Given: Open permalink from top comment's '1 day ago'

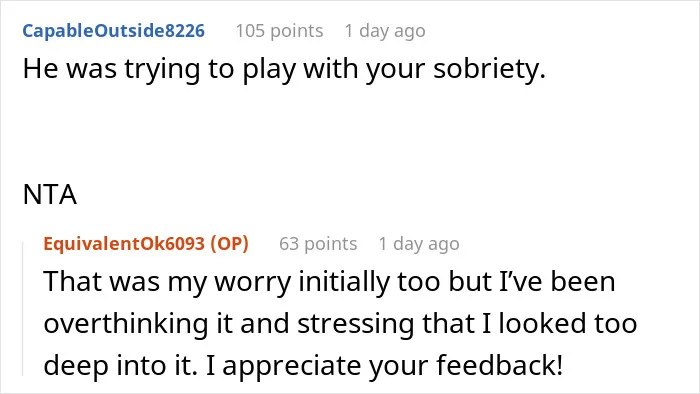Looking at the screenshot, I should coord(385,31).
